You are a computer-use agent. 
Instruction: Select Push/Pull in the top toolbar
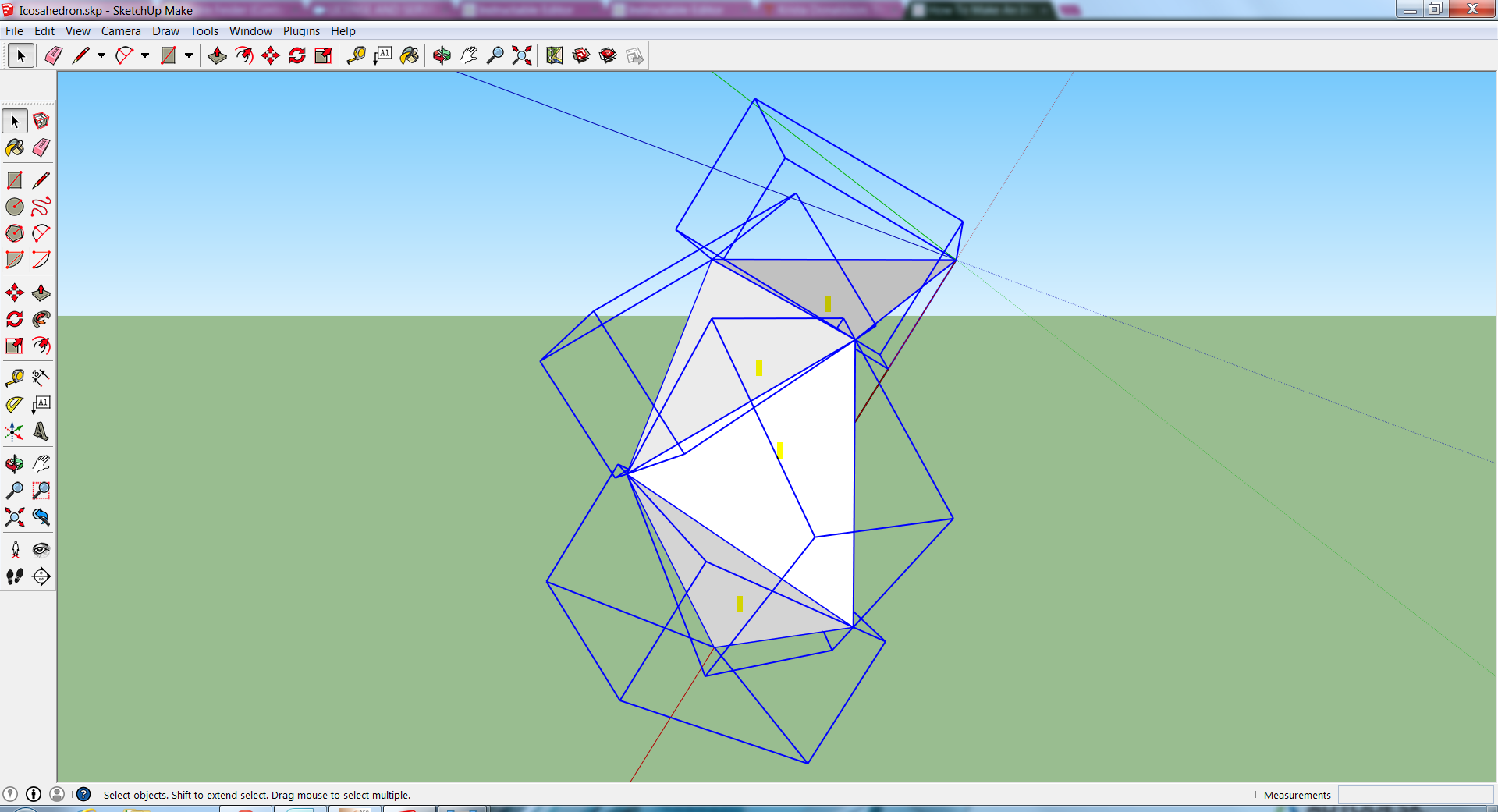(218, 55)
